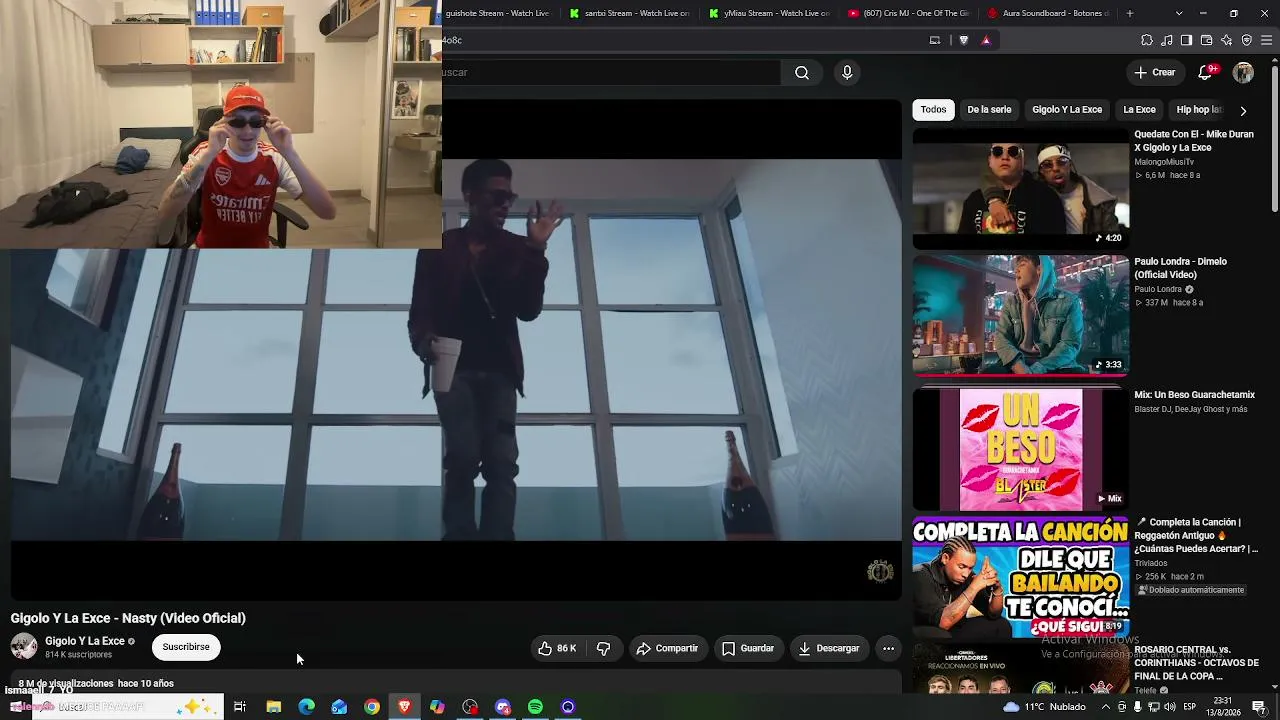Image resolution: width=1280 pixels, height=720 pixels.
Task: Open the Brave Wallet icon
Action: pos(1206,40)
